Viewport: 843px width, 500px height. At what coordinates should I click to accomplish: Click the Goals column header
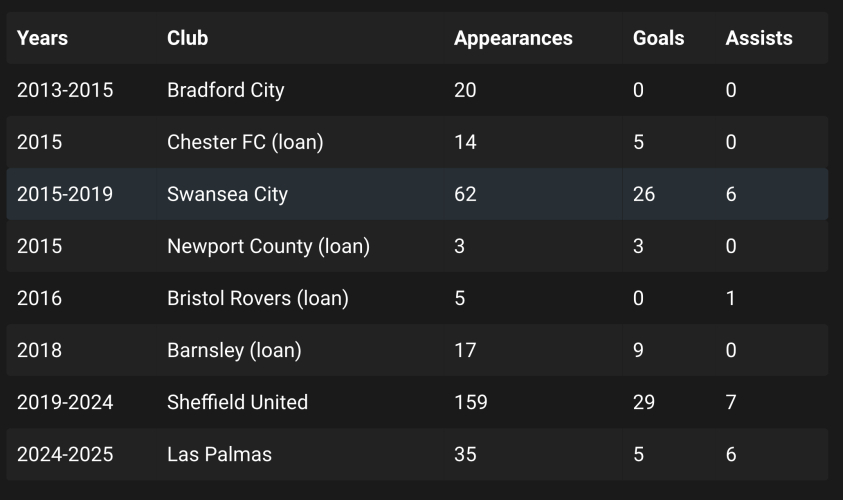coord(658,38)
